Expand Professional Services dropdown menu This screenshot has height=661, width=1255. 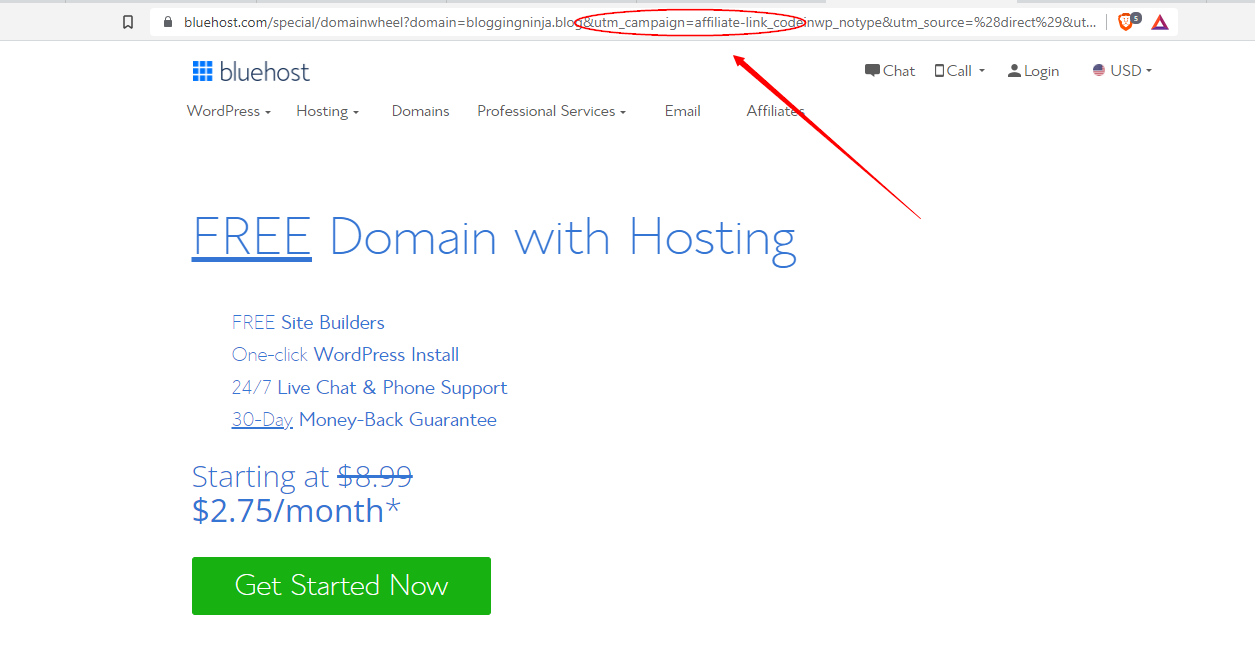click(x=551, y=111)
